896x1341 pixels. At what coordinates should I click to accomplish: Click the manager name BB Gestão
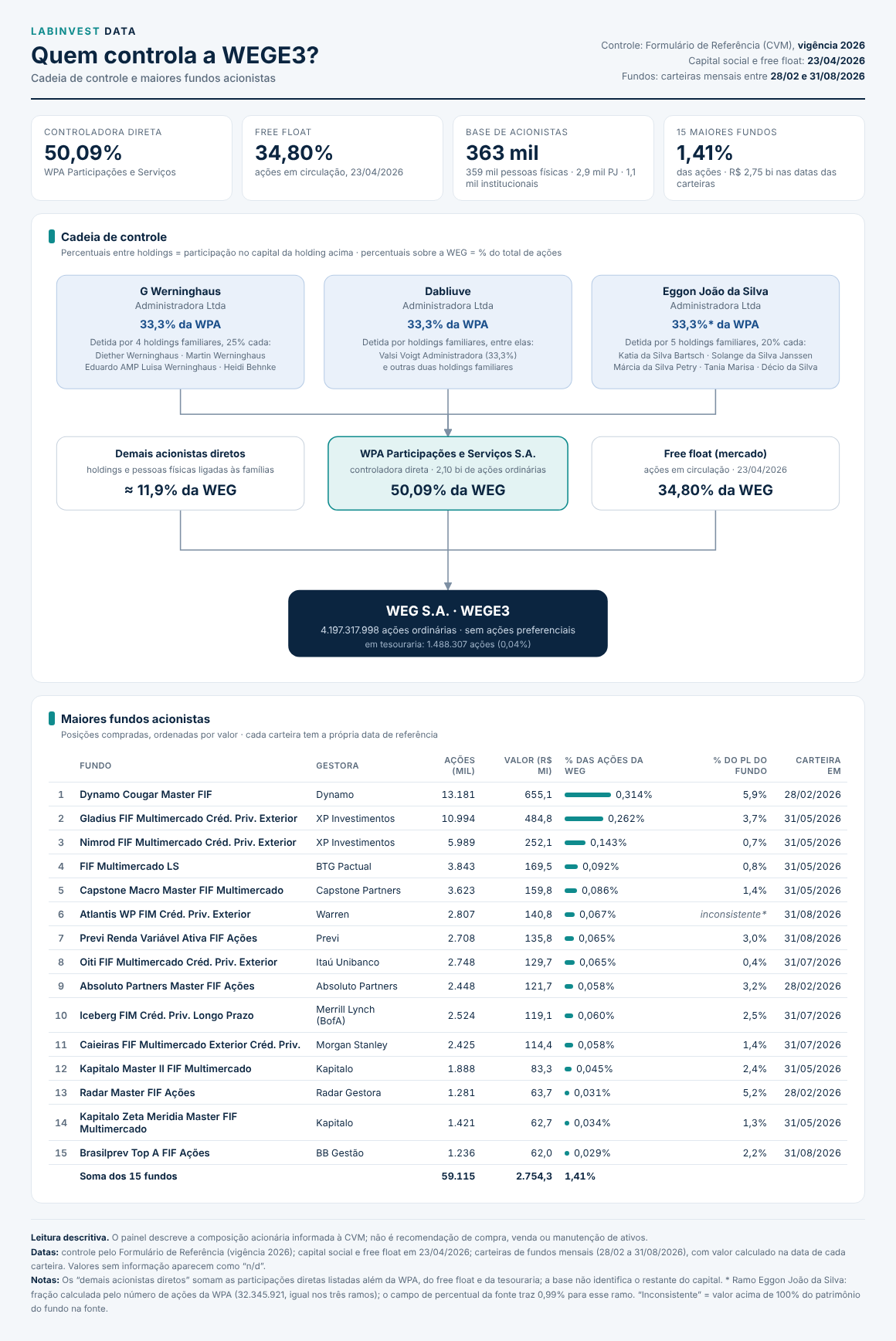(340, 1153)
